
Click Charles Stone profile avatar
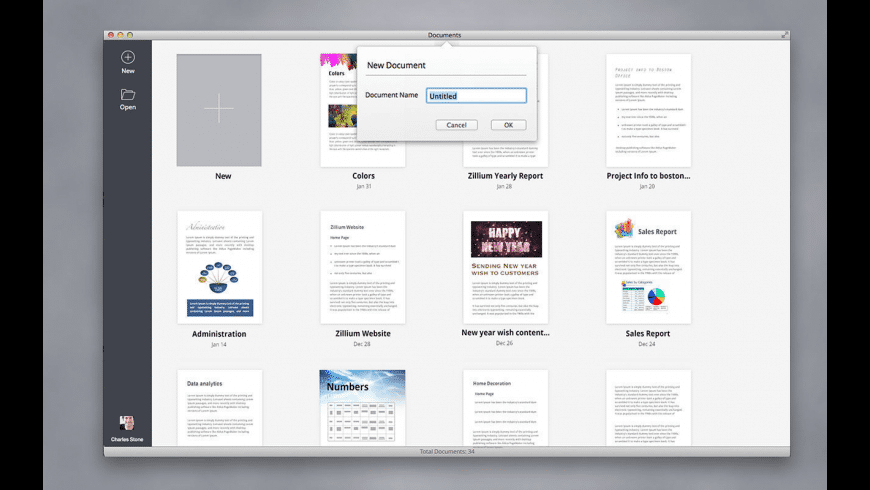coord(127,423)
